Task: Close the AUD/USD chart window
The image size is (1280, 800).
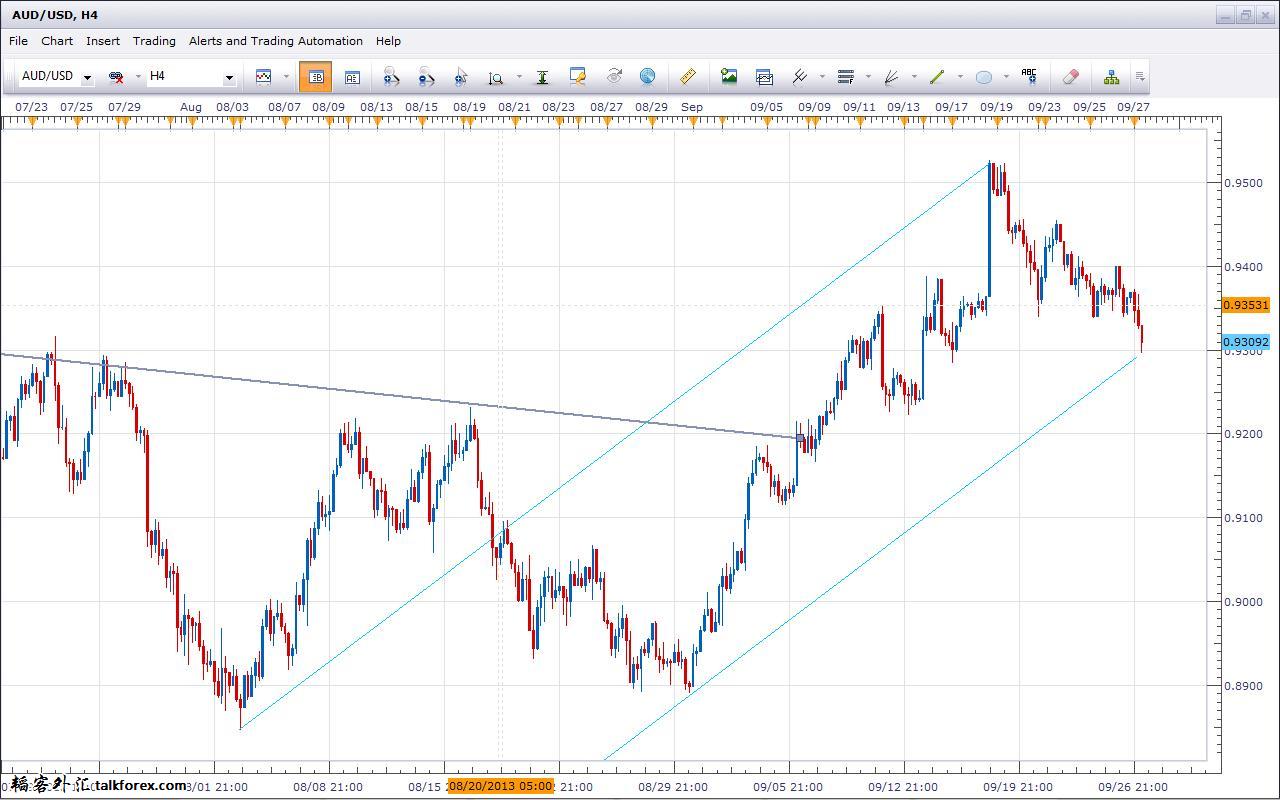Action: coord(1266,15)
